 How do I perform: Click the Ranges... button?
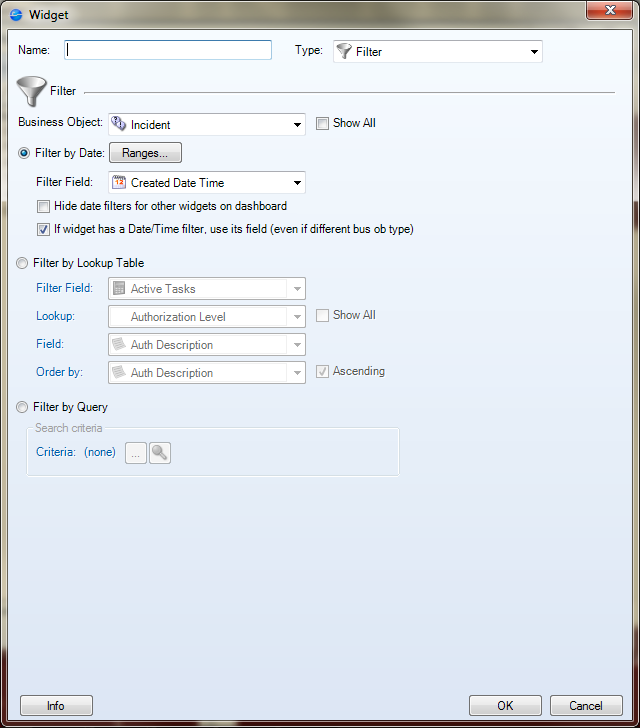[145, 153]
